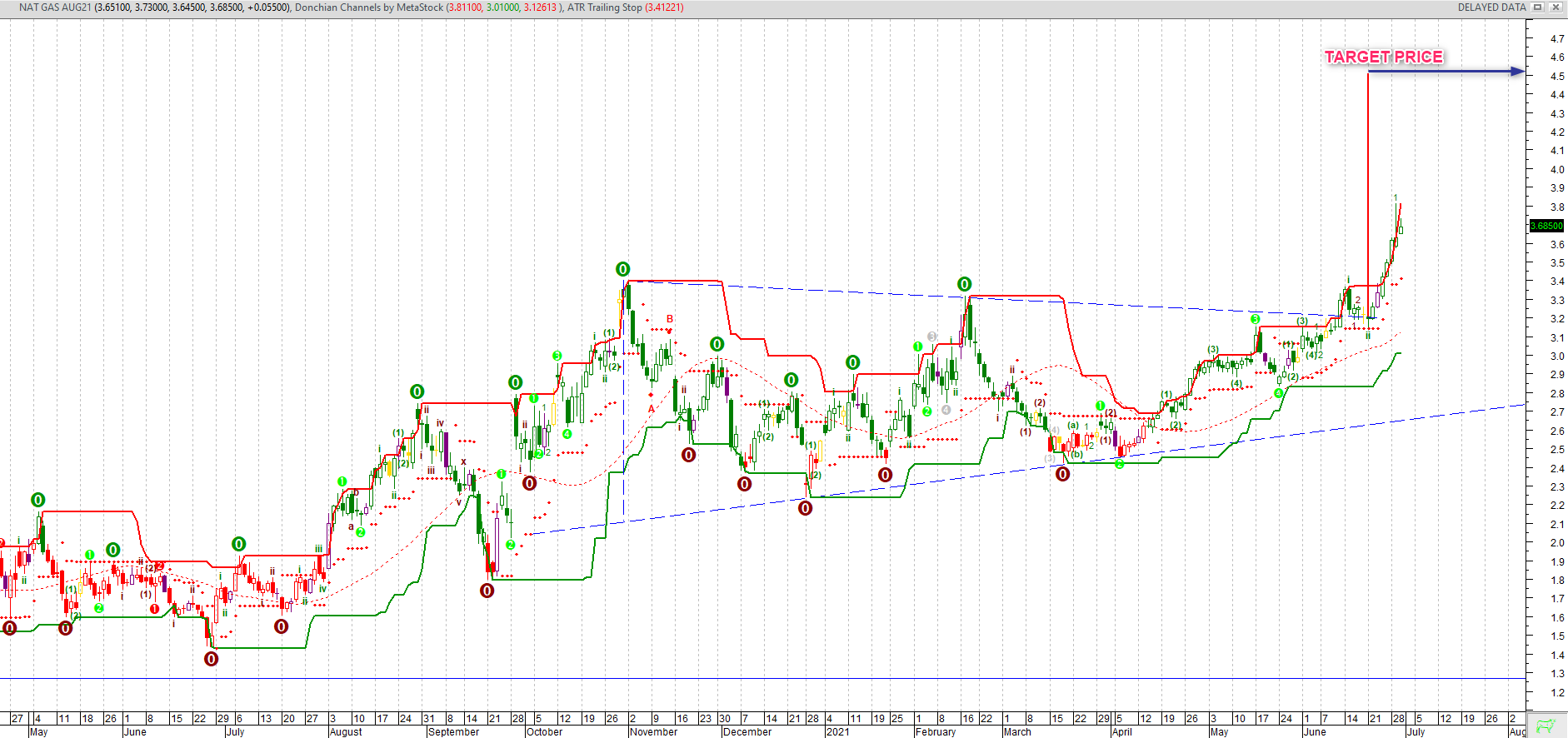Click the 2.0 level on the price axis
Image resolution: width=1568 pixels, height=738 pixels.
tap(1557, 542)
